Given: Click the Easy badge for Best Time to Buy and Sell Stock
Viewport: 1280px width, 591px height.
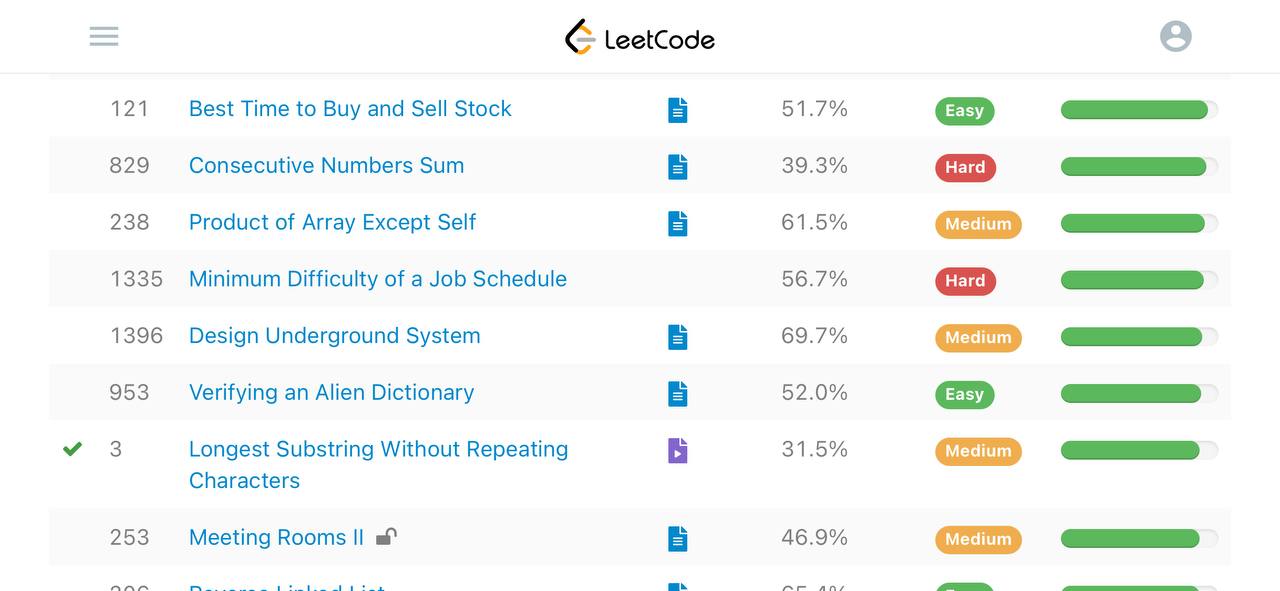Looking at the screenshot, I should pyautogui.click(x=965, y=110).
